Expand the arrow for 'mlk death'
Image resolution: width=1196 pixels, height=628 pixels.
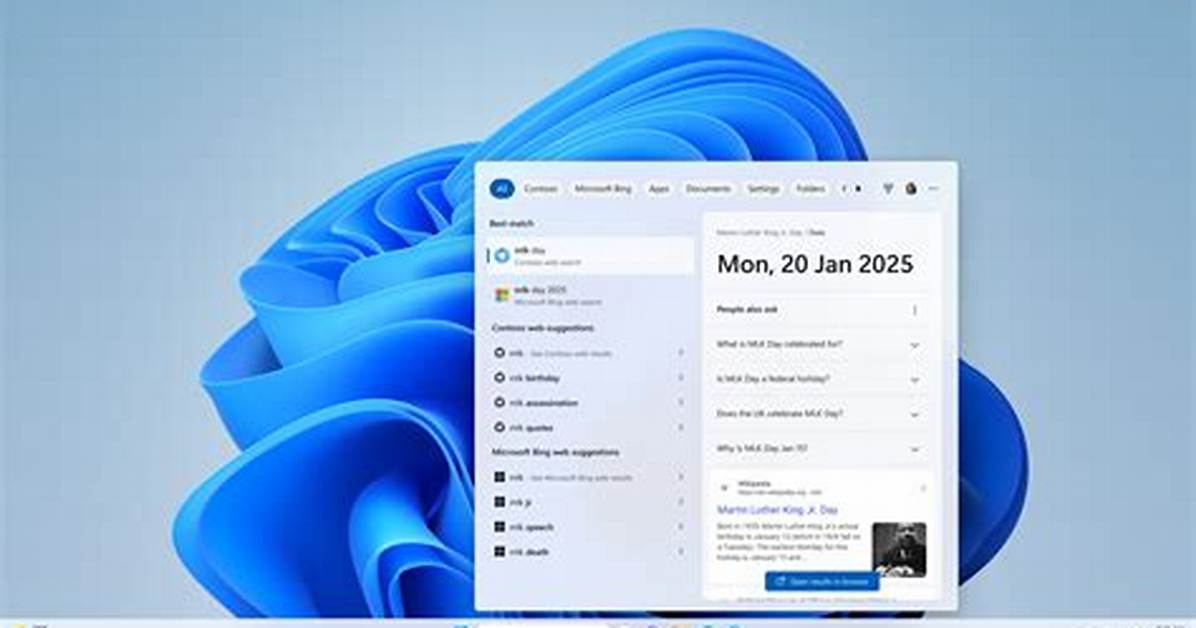680,551
